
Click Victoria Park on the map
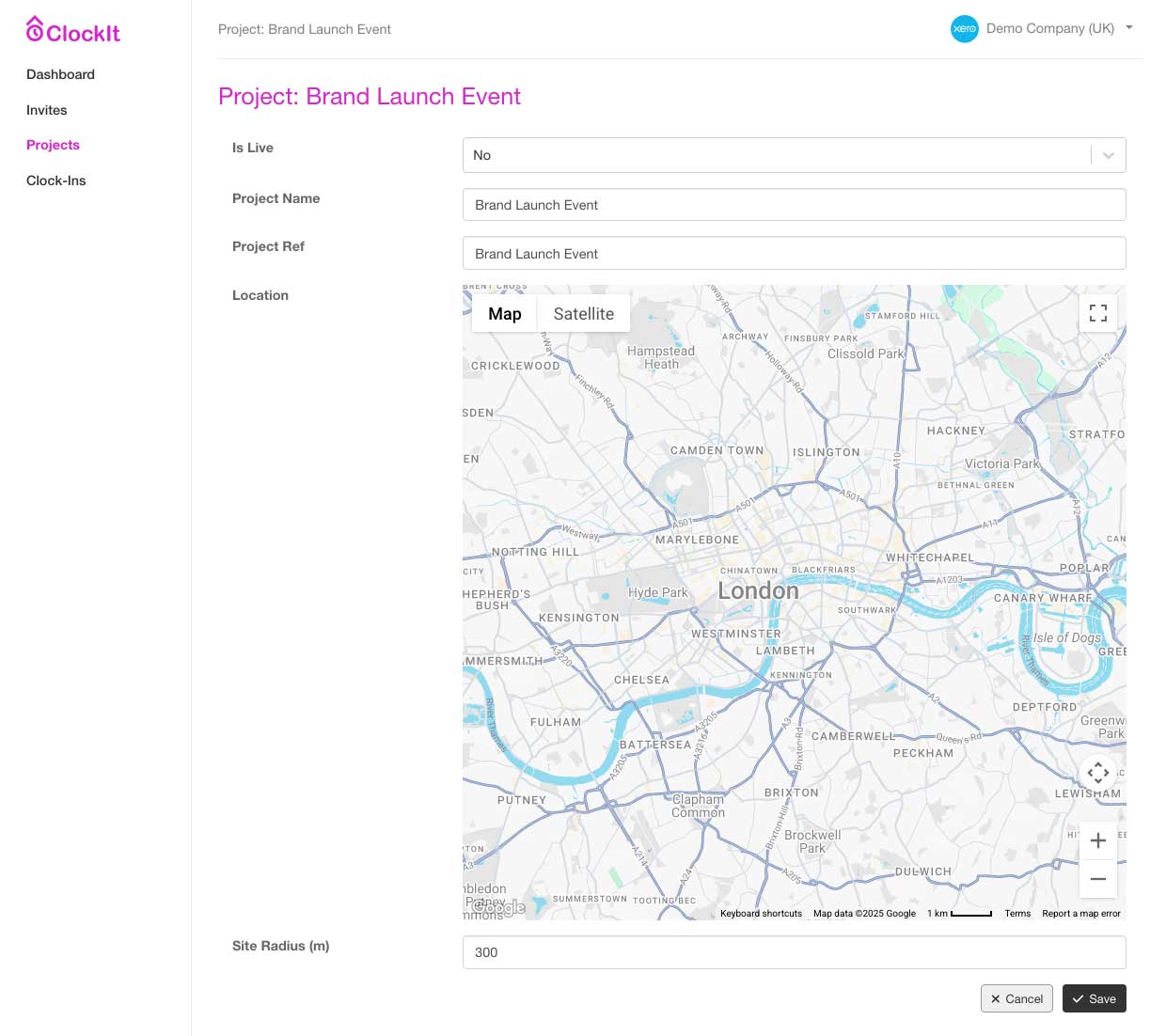[1002, 463]
